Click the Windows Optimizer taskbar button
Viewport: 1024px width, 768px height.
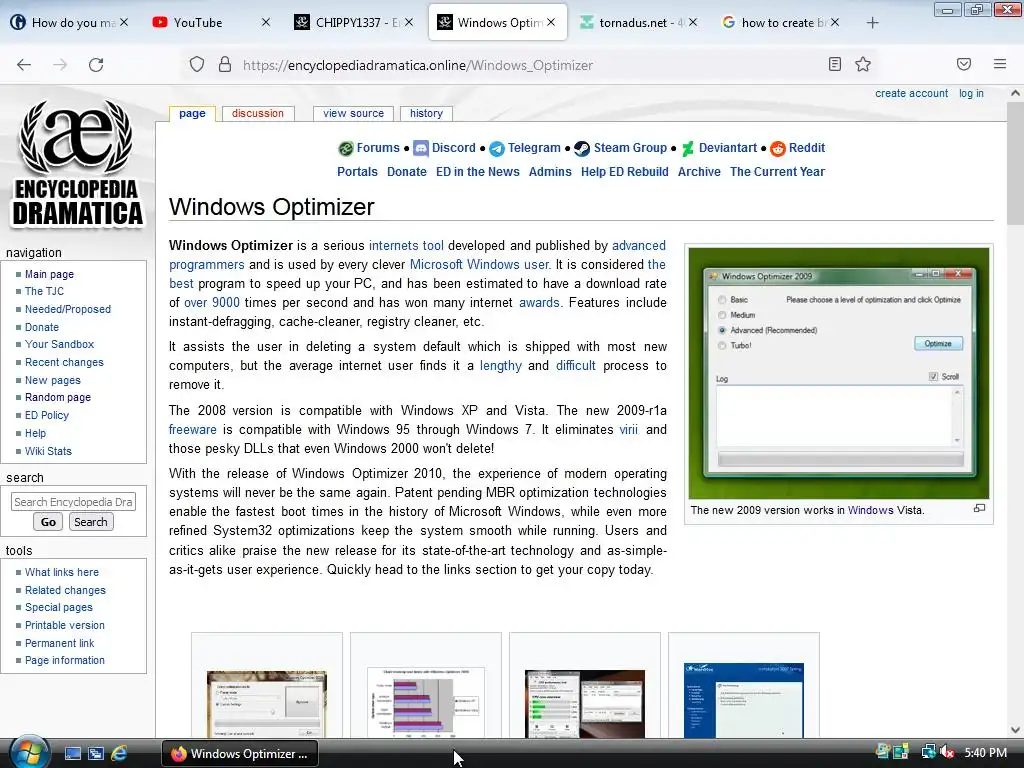[240, 753]
